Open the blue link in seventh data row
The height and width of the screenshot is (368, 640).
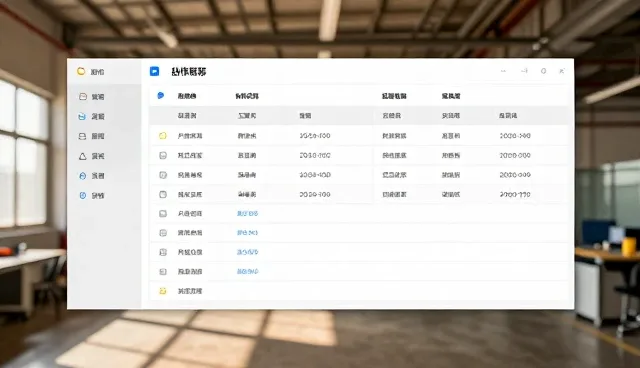point(247,252)
